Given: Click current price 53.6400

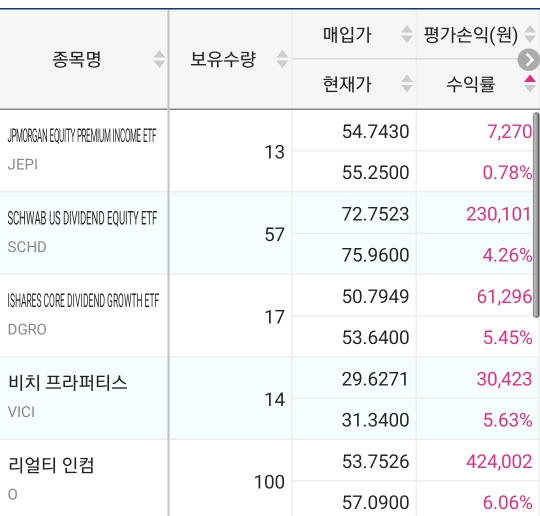Looking at the screenshot, I should [375, 337].
